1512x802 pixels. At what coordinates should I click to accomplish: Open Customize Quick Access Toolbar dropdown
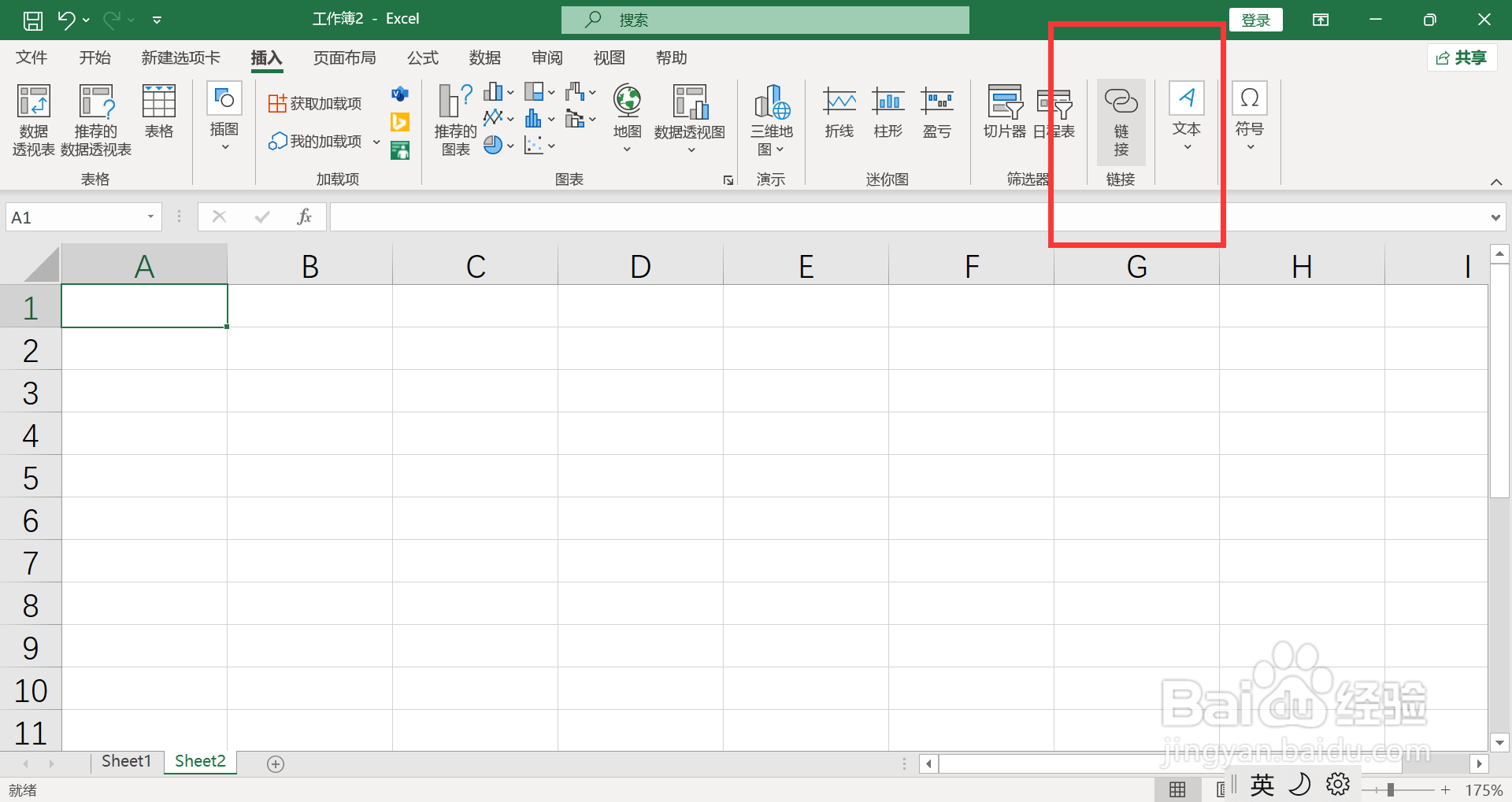point(157,20)
